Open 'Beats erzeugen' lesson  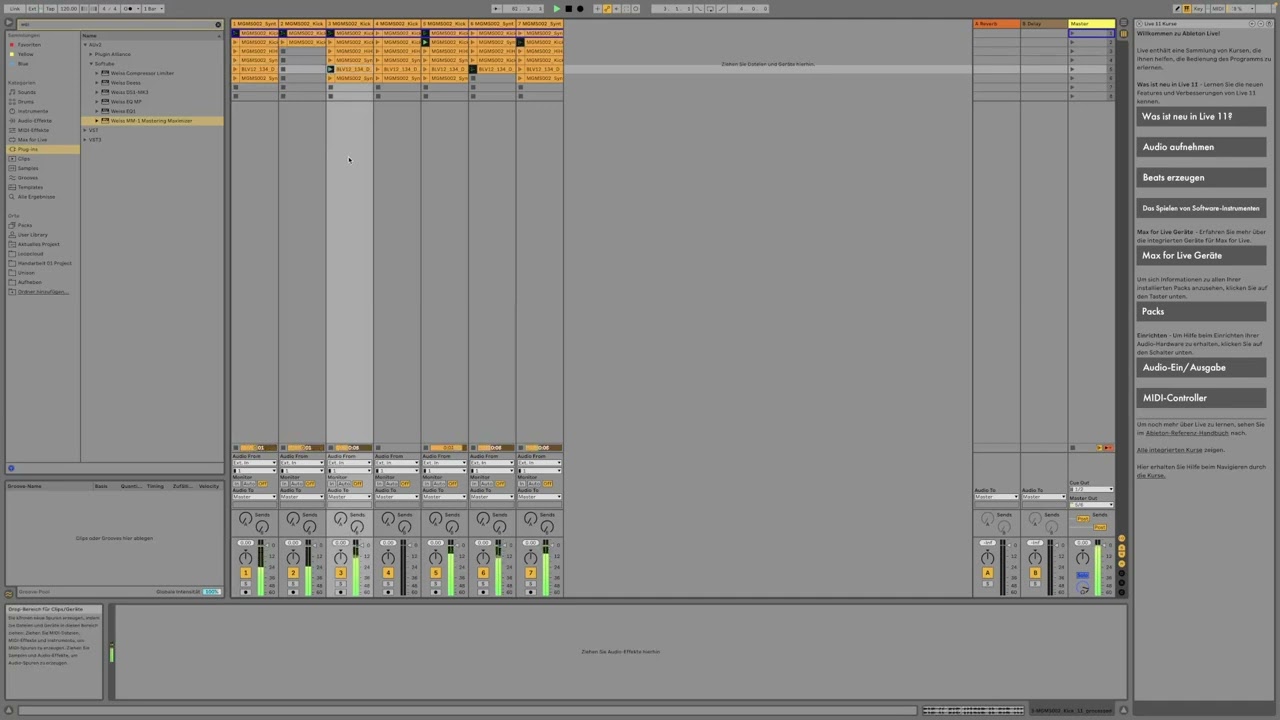pyautogui.click(x=1201, y=177)
